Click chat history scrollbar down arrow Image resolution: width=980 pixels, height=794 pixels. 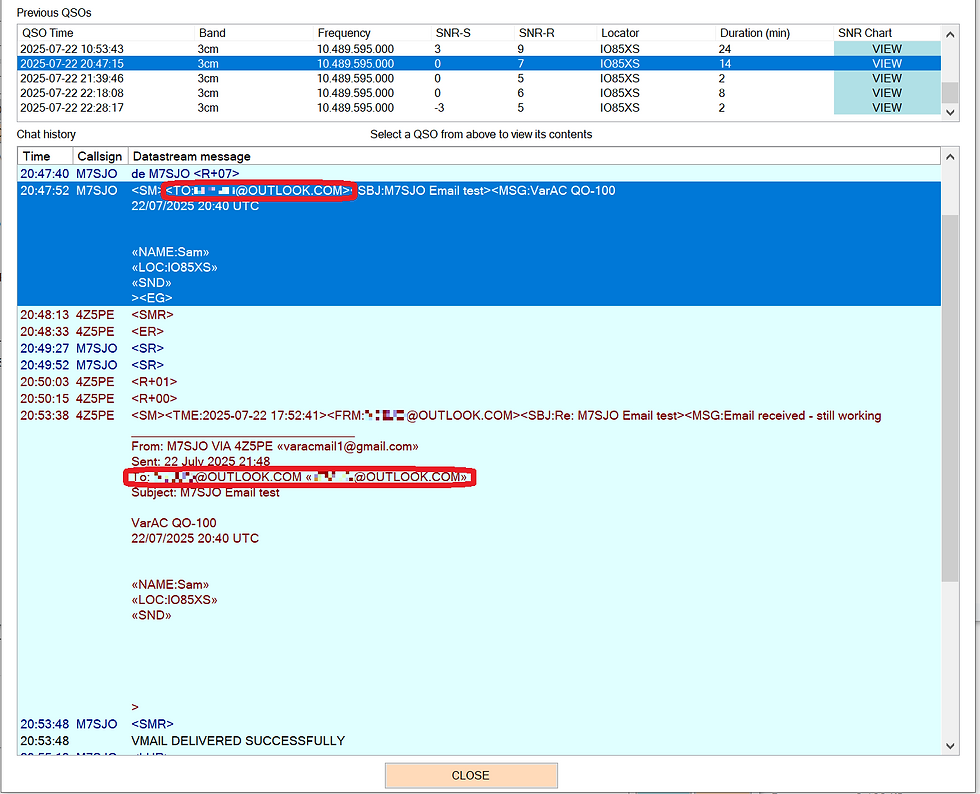click(x=950, y=746)
